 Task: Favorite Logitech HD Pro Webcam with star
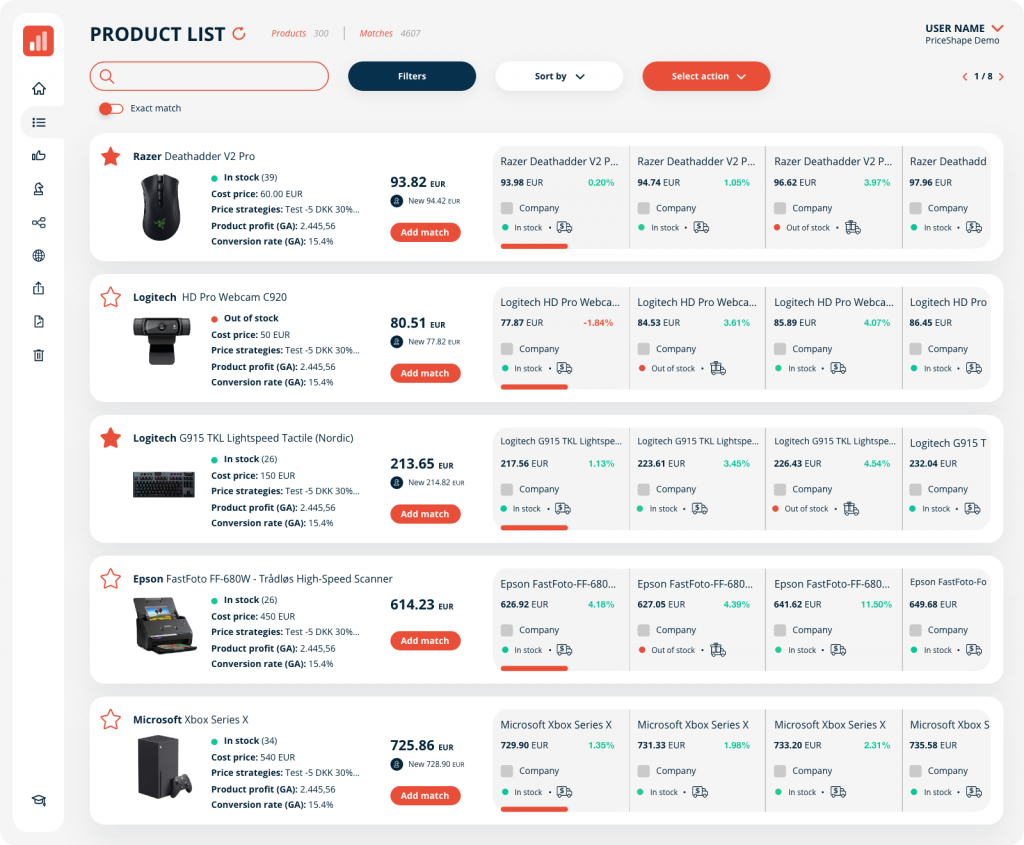tap(110, 297)
